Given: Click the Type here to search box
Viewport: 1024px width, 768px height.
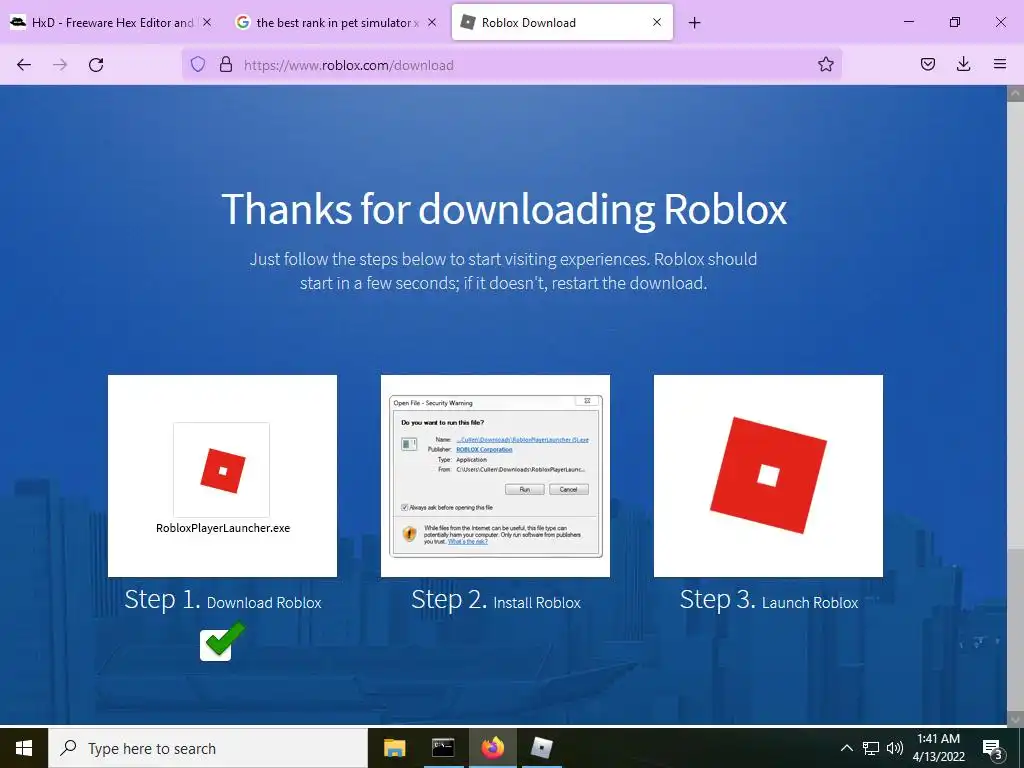Looking at the screenshot, I should [208, 748].
